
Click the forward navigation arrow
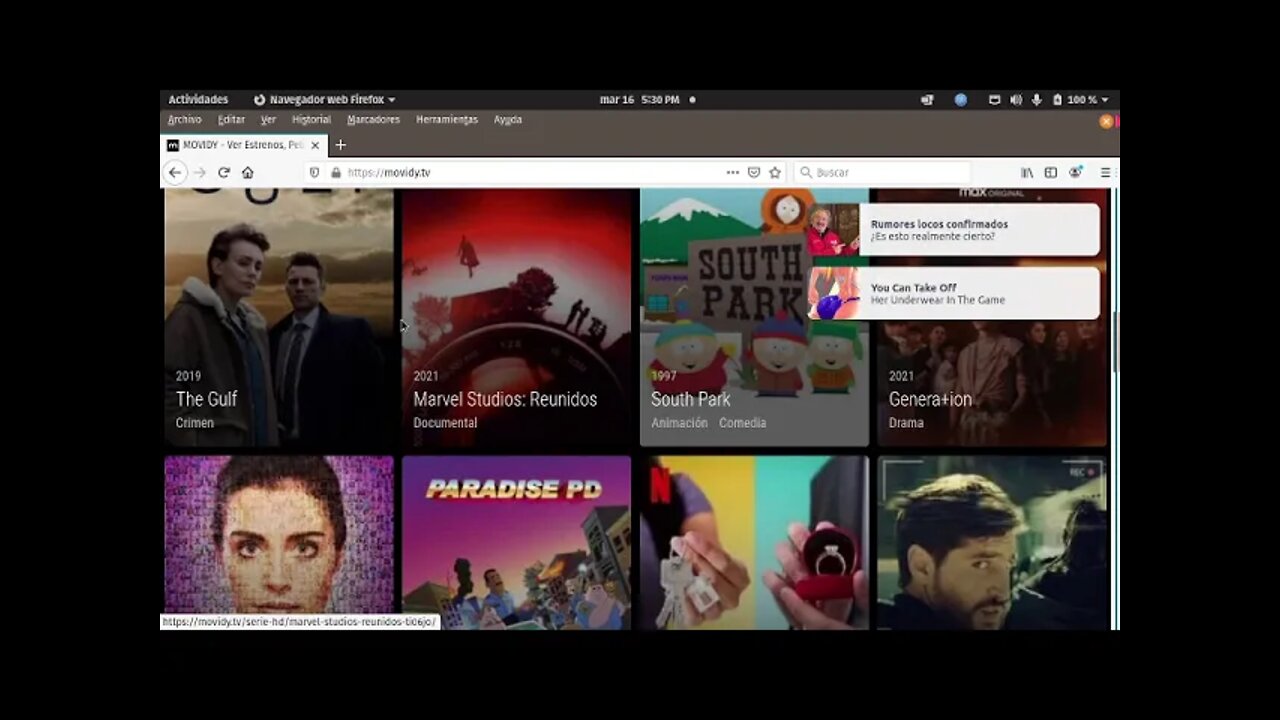pyautogui.click(x=199, y=172)
